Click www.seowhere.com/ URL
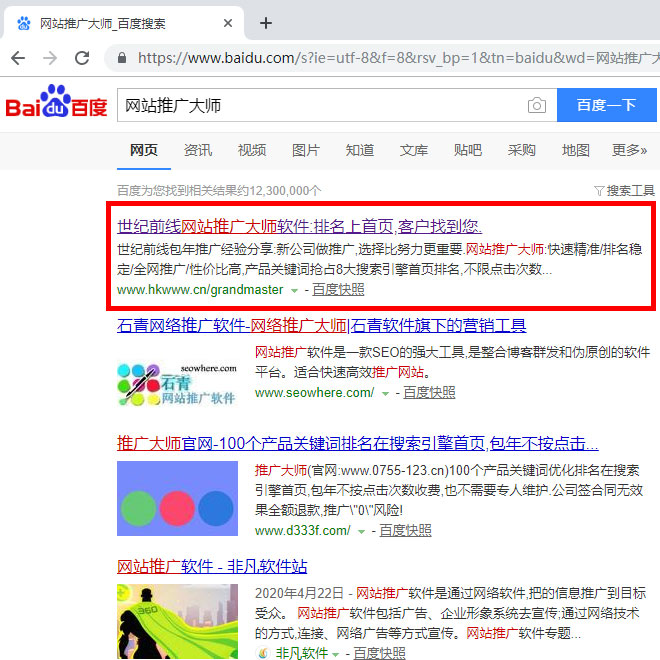Image resolution: width=660 pixels, height=660 pixels. [314, 393]
